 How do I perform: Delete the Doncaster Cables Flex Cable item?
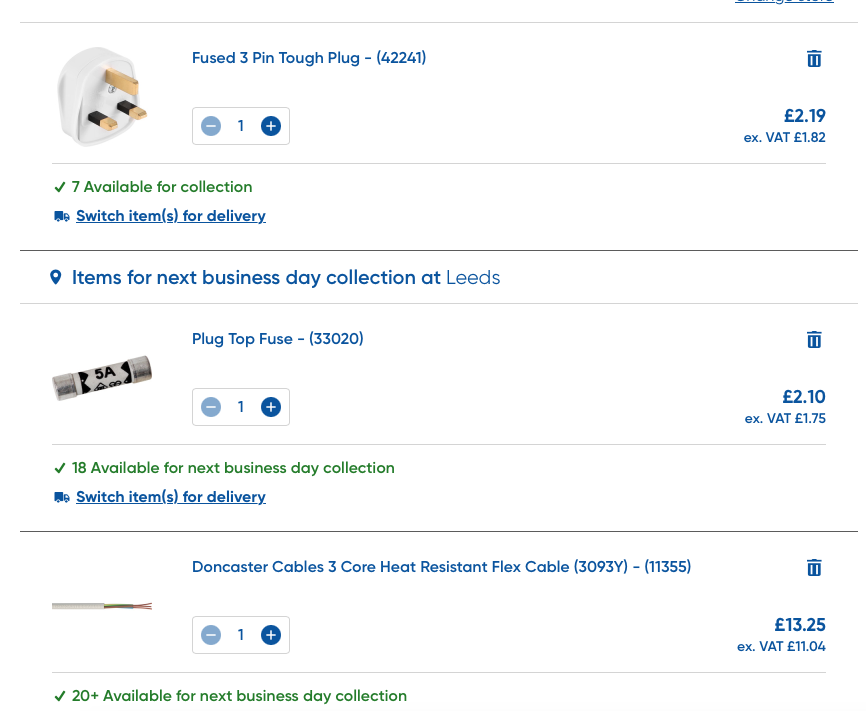[x=814, y=568]
